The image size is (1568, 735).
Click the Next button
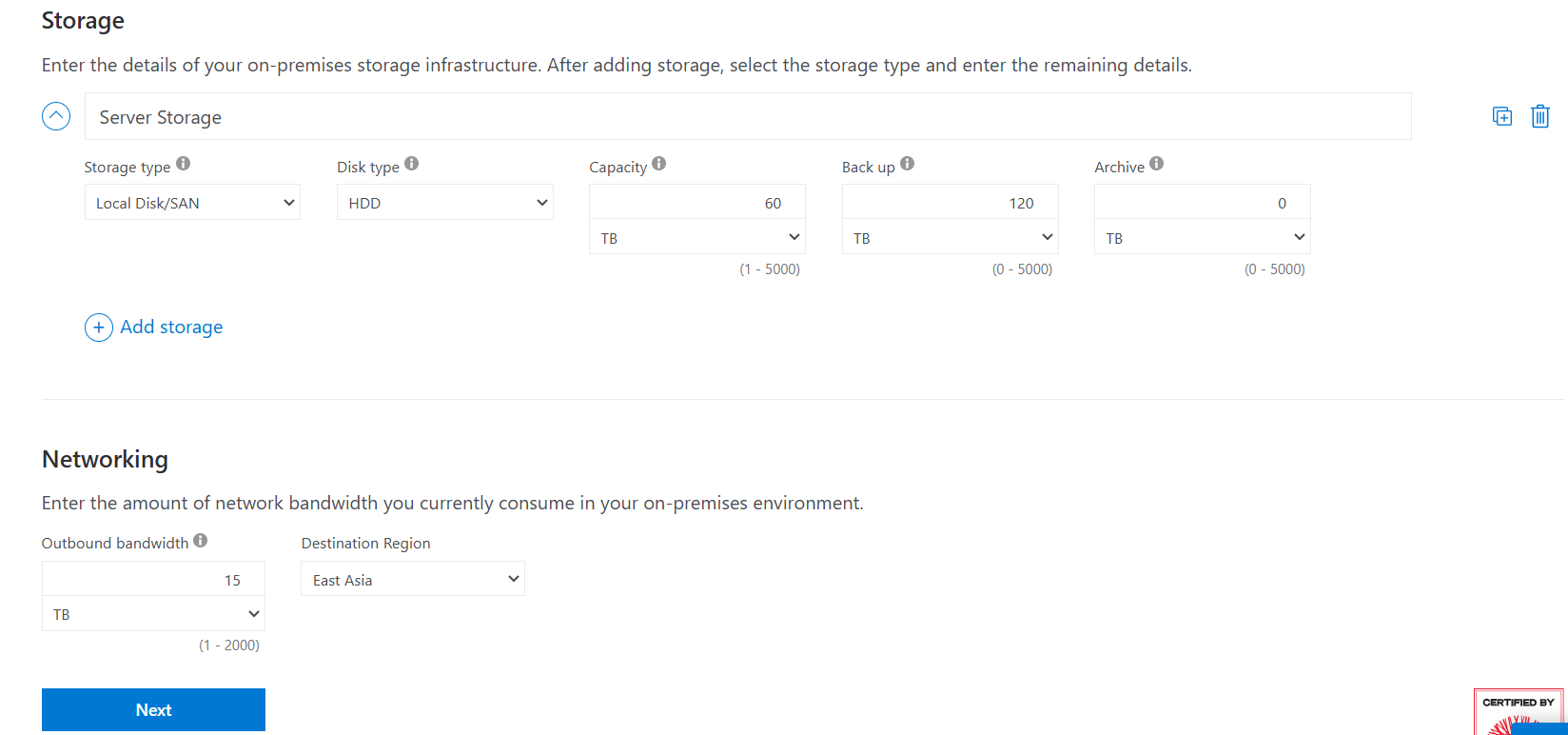point(153,710)
